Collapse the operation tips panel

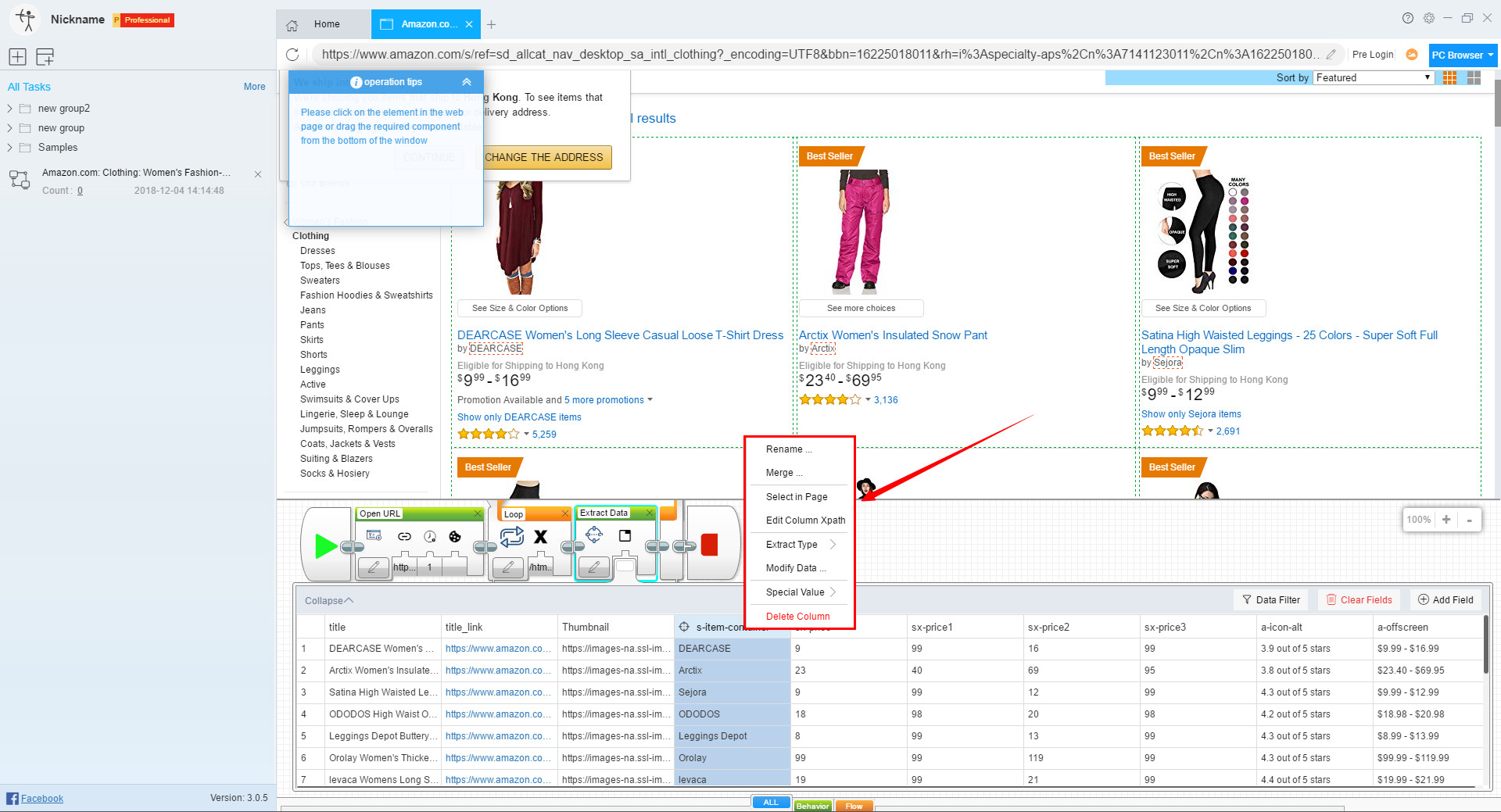point(467,82)
